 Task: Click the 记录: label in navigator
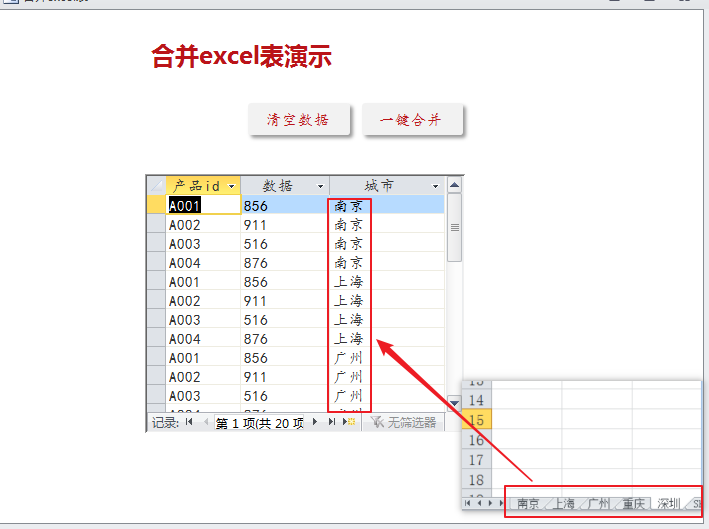click(165, 423)
